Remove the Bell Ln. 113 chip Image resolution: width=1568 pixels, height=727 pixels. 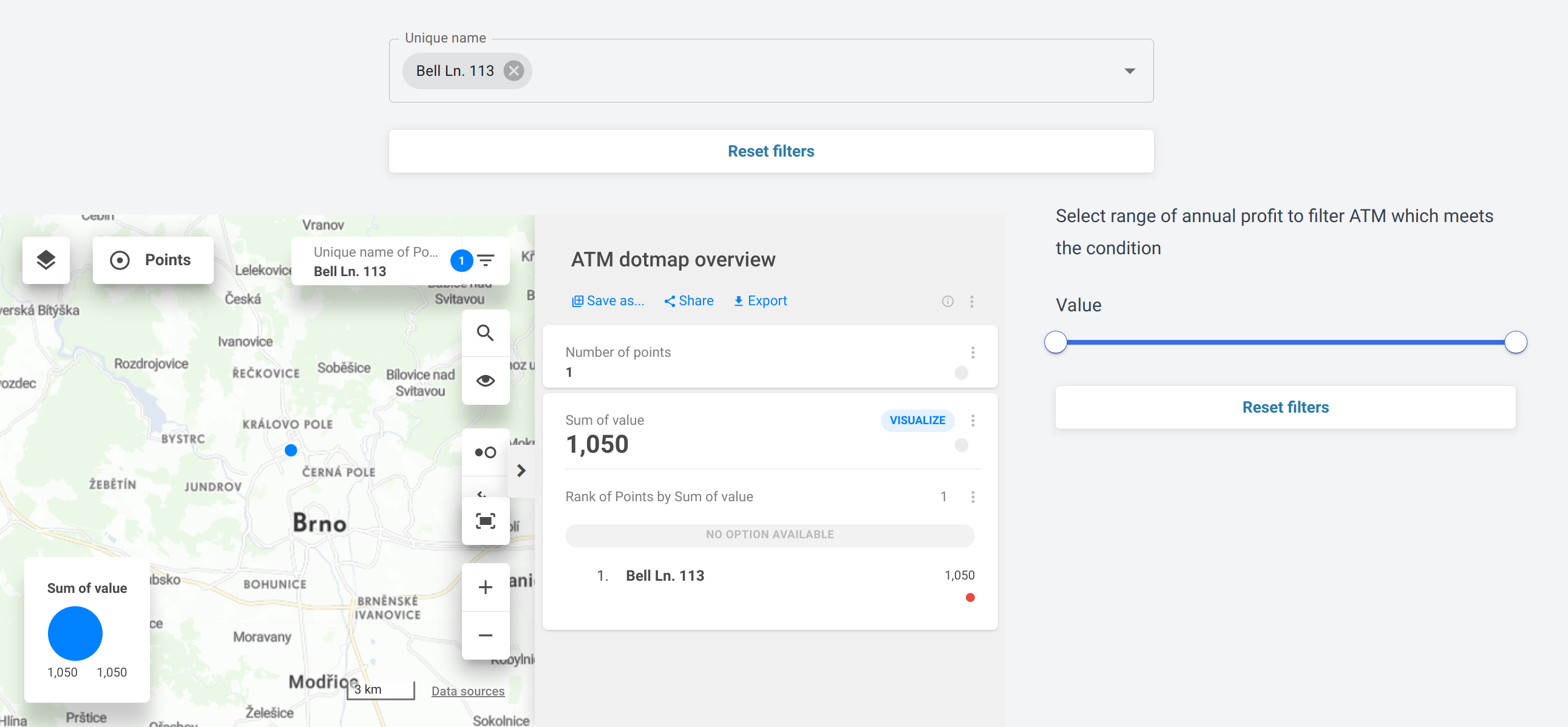[x=514, y=71]
